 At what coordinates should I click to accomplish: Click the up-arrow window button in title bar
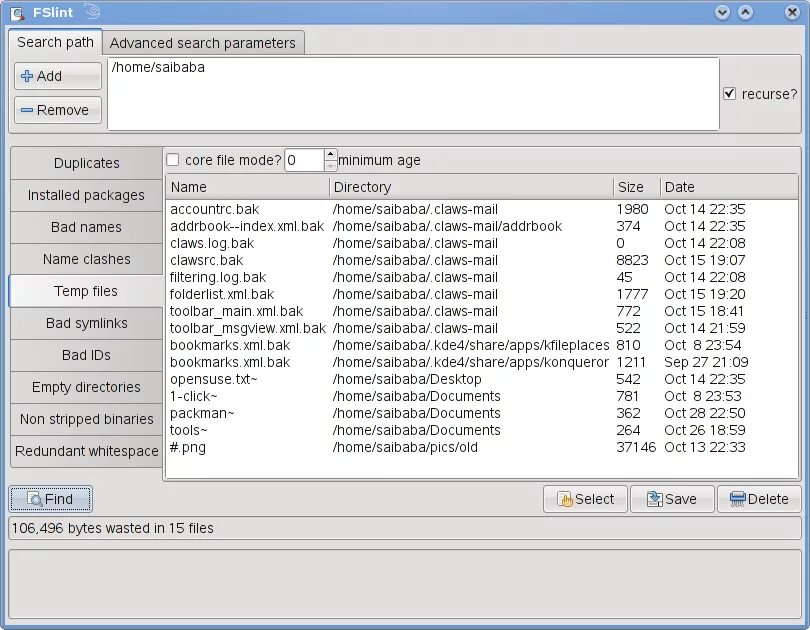coord(745,12)
